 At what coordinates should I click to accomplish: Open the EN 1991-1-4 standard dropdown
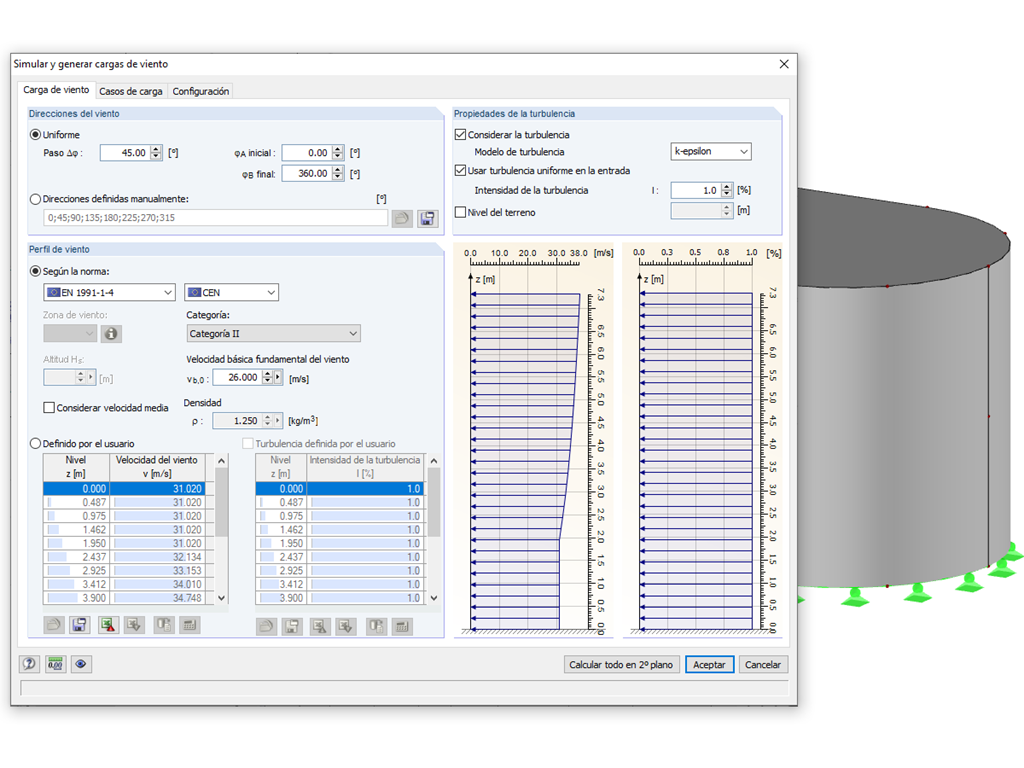click(108, 292)
